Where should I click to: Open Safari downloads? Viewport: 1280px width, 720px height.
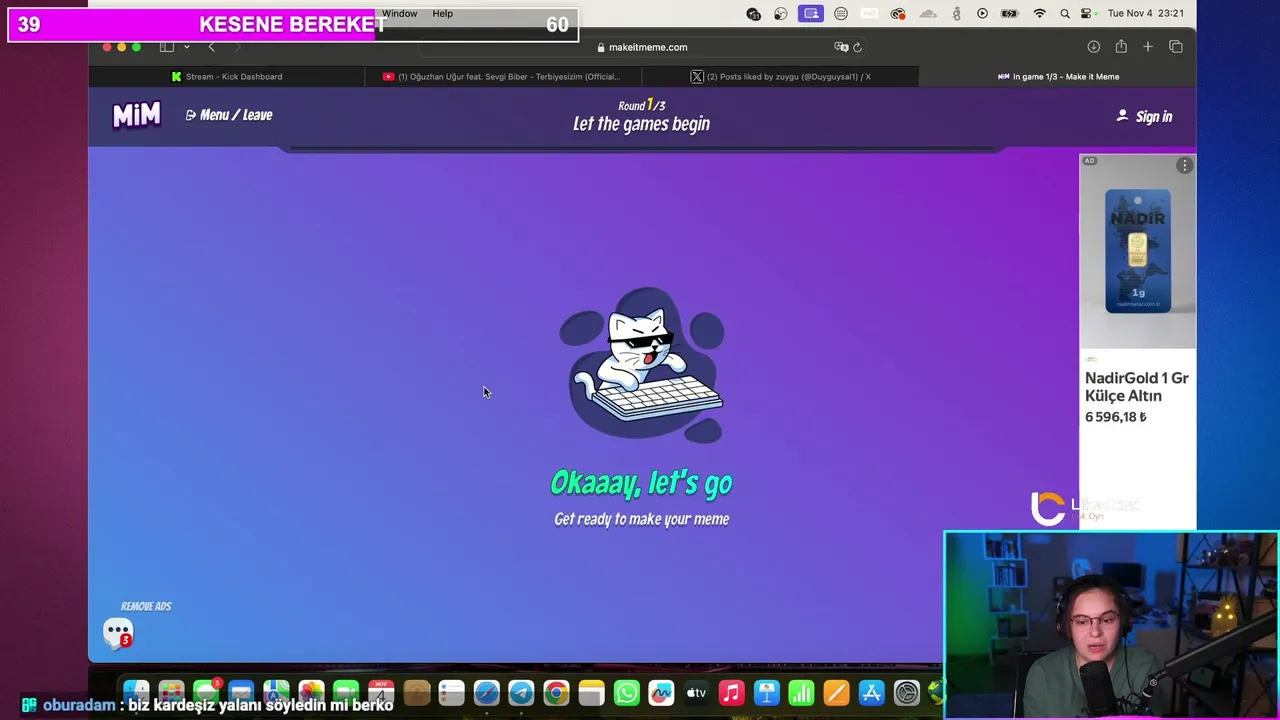coord(1093,47)
